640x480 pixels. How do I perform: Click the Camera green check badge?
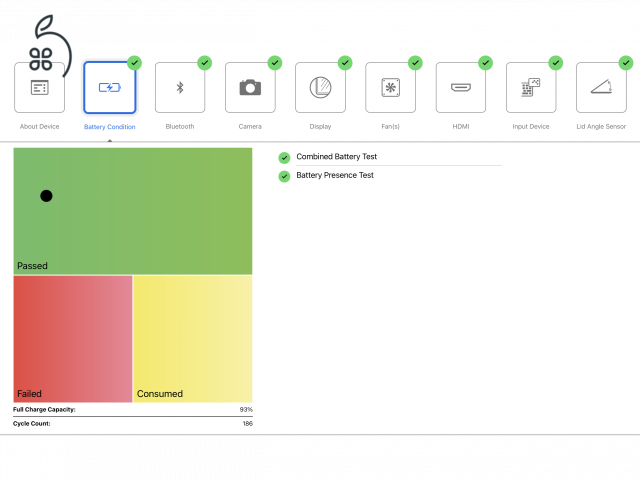(x=275, y=63)
